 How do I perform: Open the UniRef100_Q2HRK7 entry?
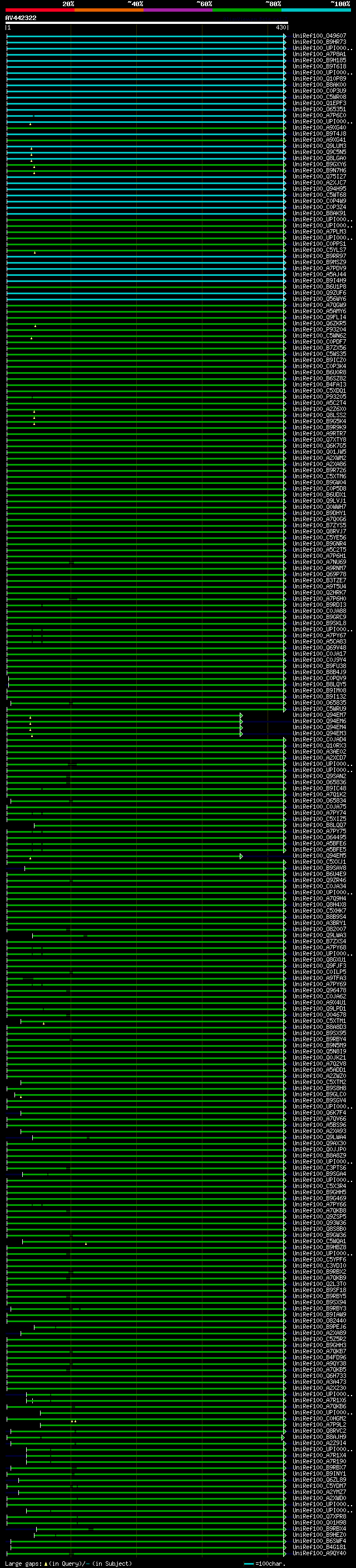pos(319,593)
